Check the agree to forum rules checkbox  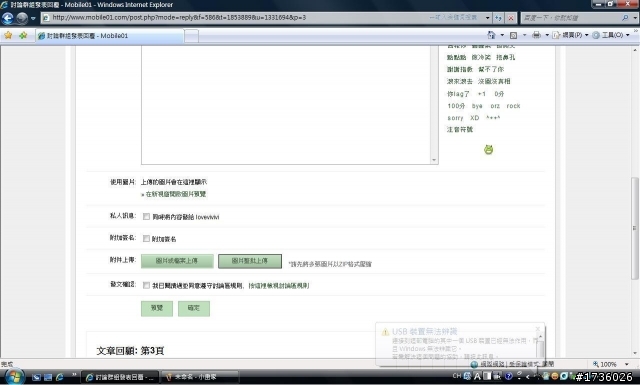pyautogui.click(x=146, y=285)
